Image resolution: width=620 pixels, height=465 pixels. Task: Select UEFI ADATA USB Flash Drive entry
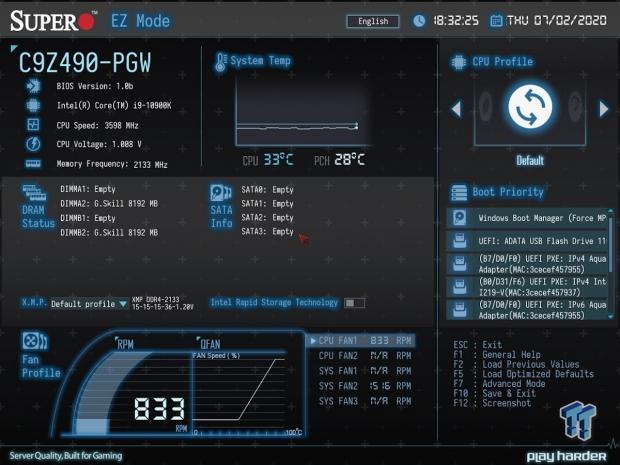527,241
